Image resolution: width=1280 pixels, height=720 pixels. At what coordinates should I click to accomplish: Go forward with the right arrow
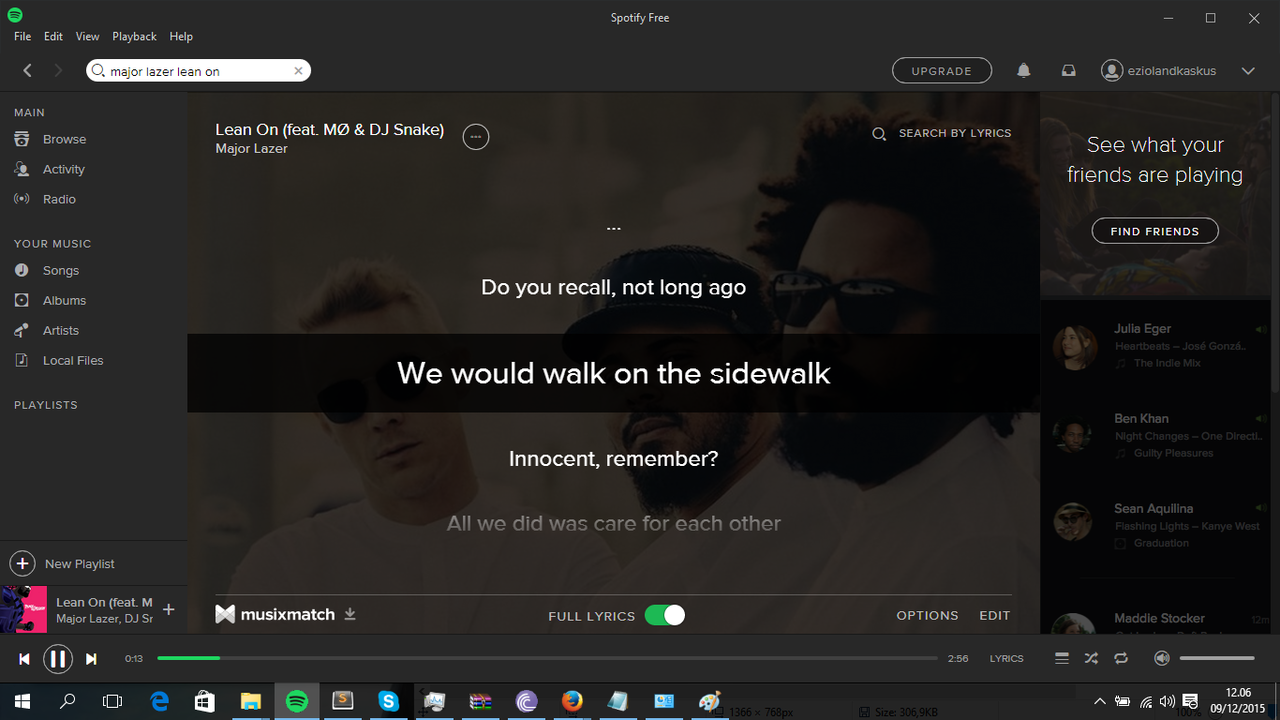click(x=58, y=71)
